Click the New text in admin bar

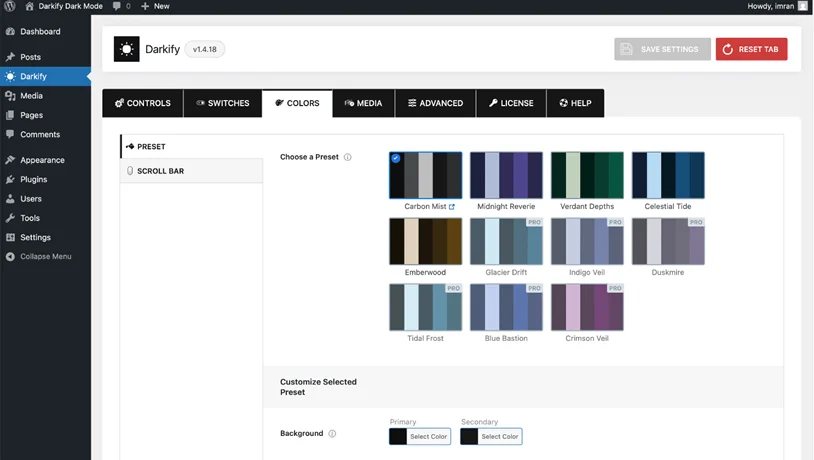tap(161, 6)
